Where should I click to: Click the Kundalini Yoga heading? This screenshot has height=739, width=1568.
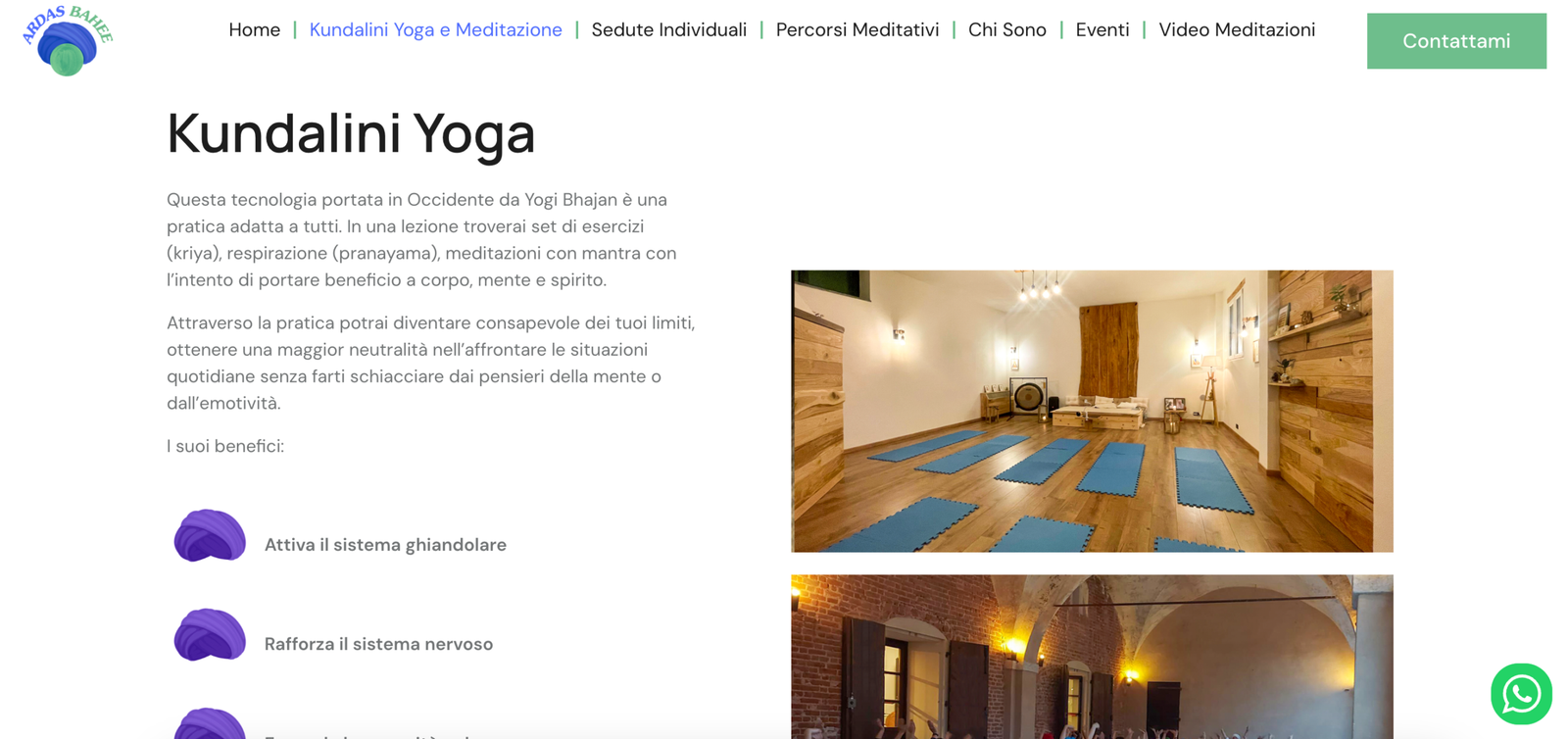[x=351, y=133]
